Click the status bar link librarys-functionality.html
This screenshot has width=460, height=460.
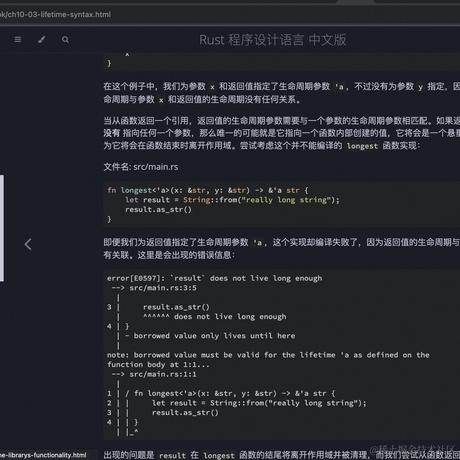(x=43, y=455)
